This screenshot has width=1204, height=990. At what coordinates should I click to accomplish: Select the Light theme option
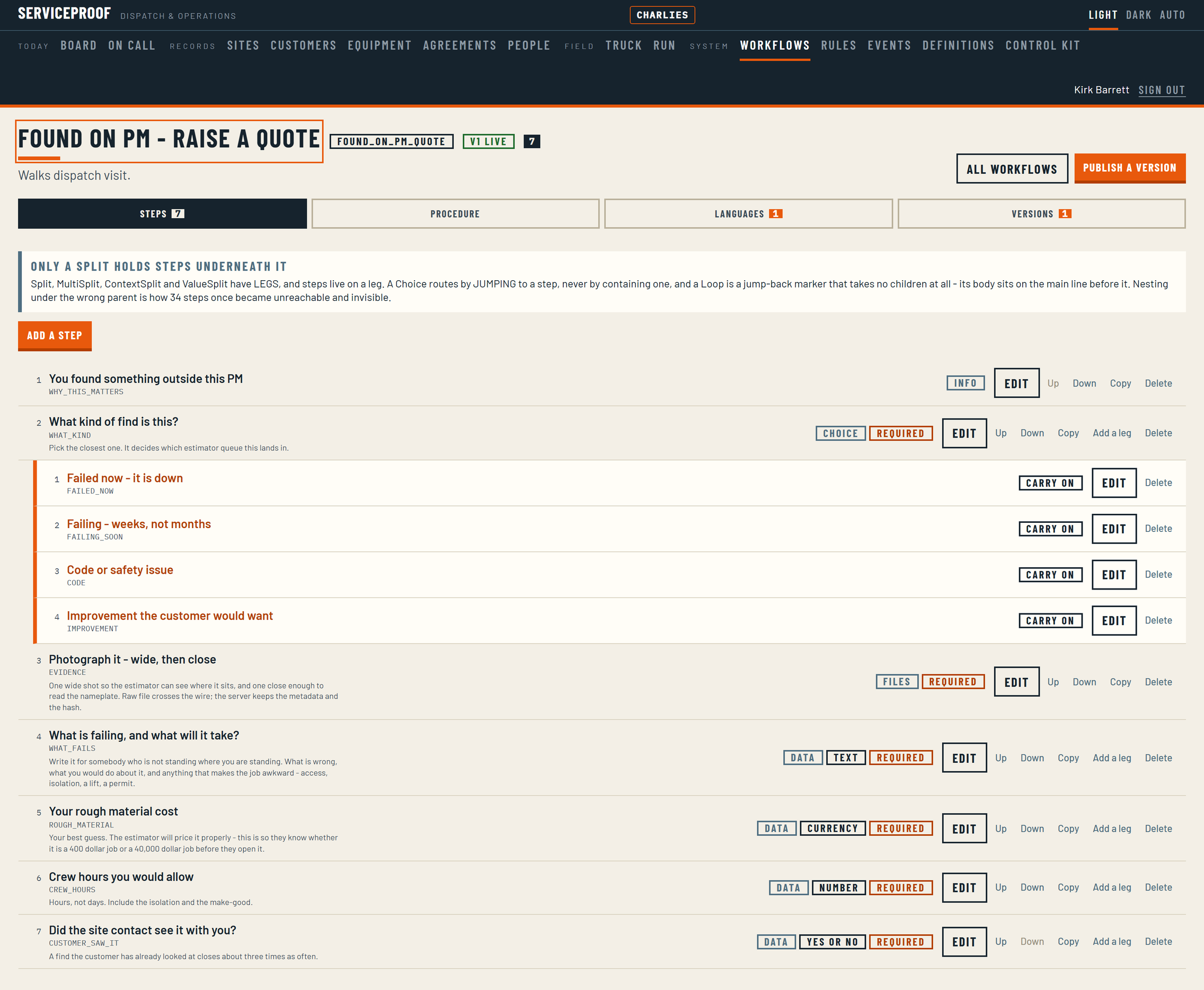pos(1102,15)
